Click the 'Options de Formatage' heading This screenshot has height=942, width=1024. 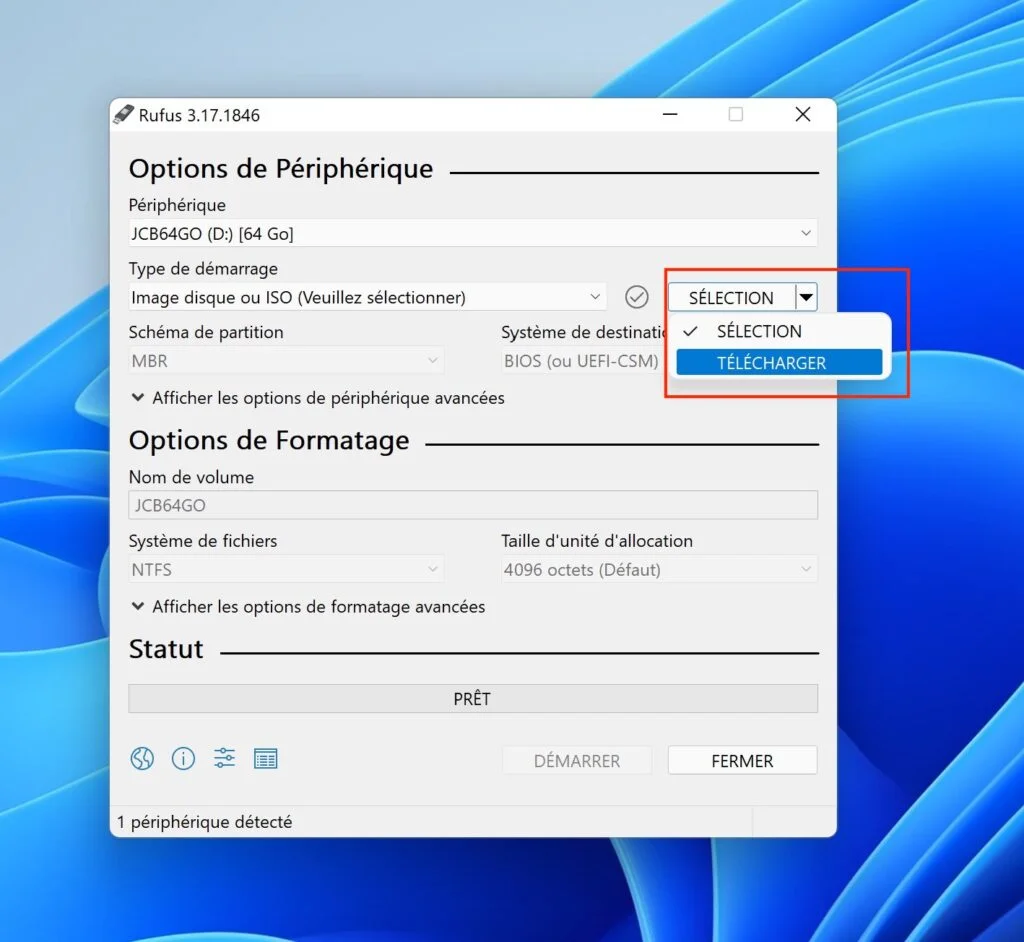(269, 440)
